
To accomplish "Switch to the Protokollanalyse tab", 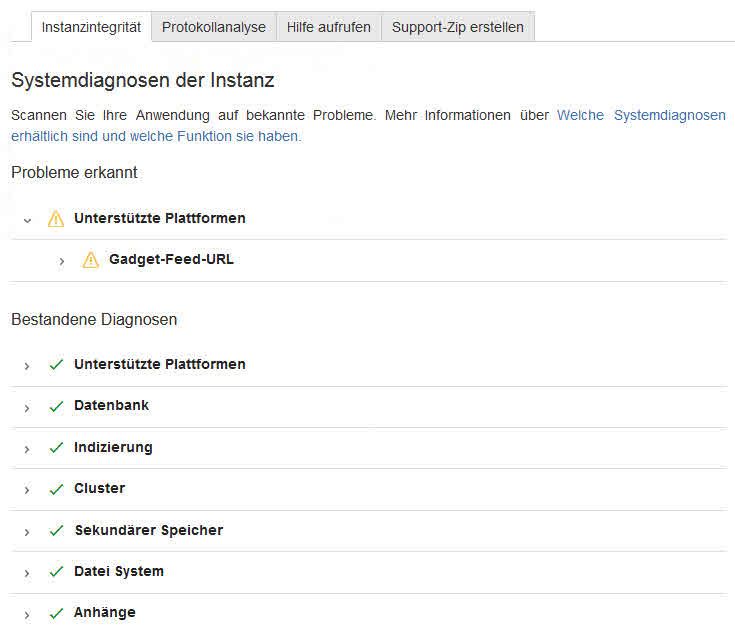I will (x=214, y=27).
